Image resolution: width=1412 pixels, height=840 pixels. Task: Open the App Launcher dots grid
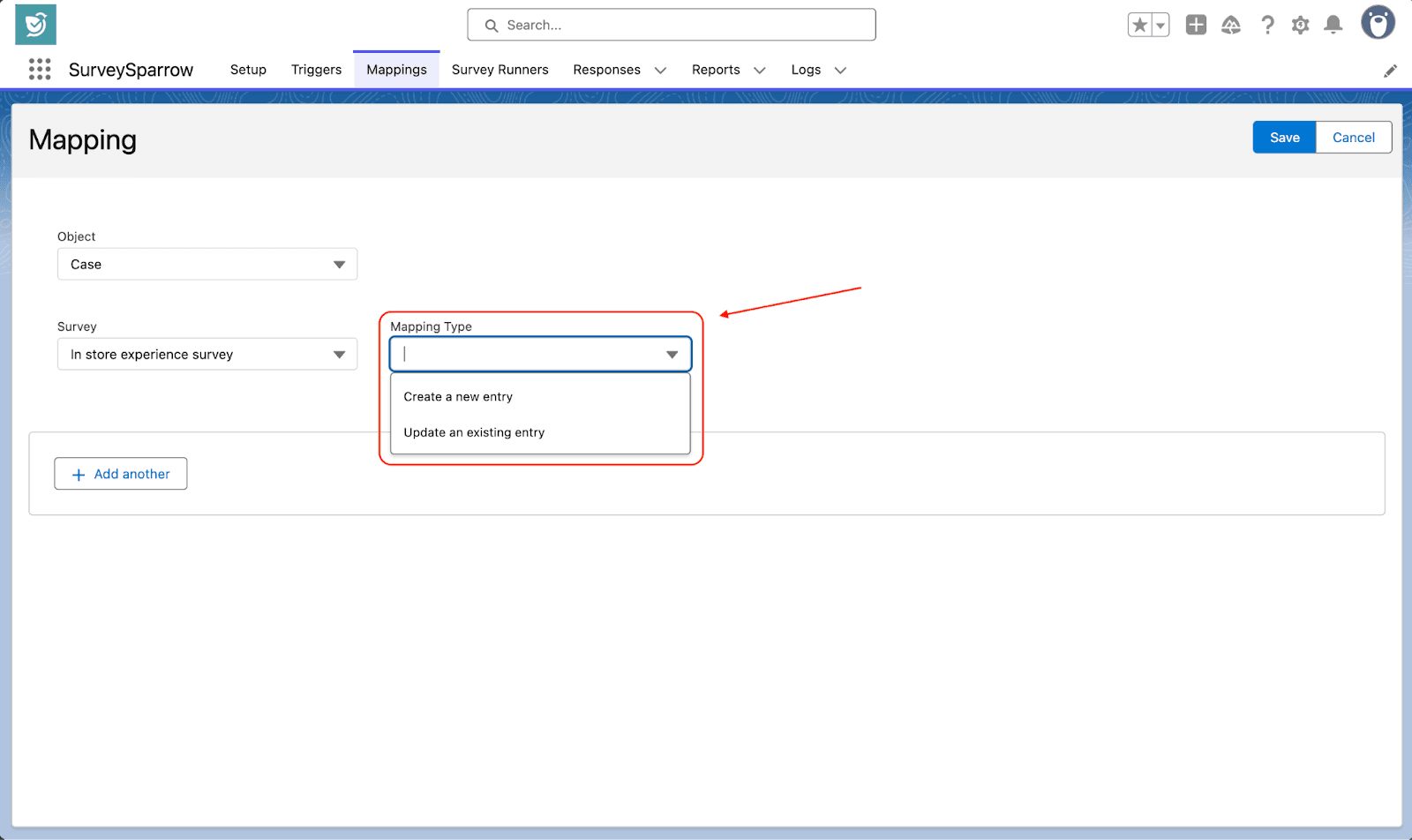coord(40,70)
